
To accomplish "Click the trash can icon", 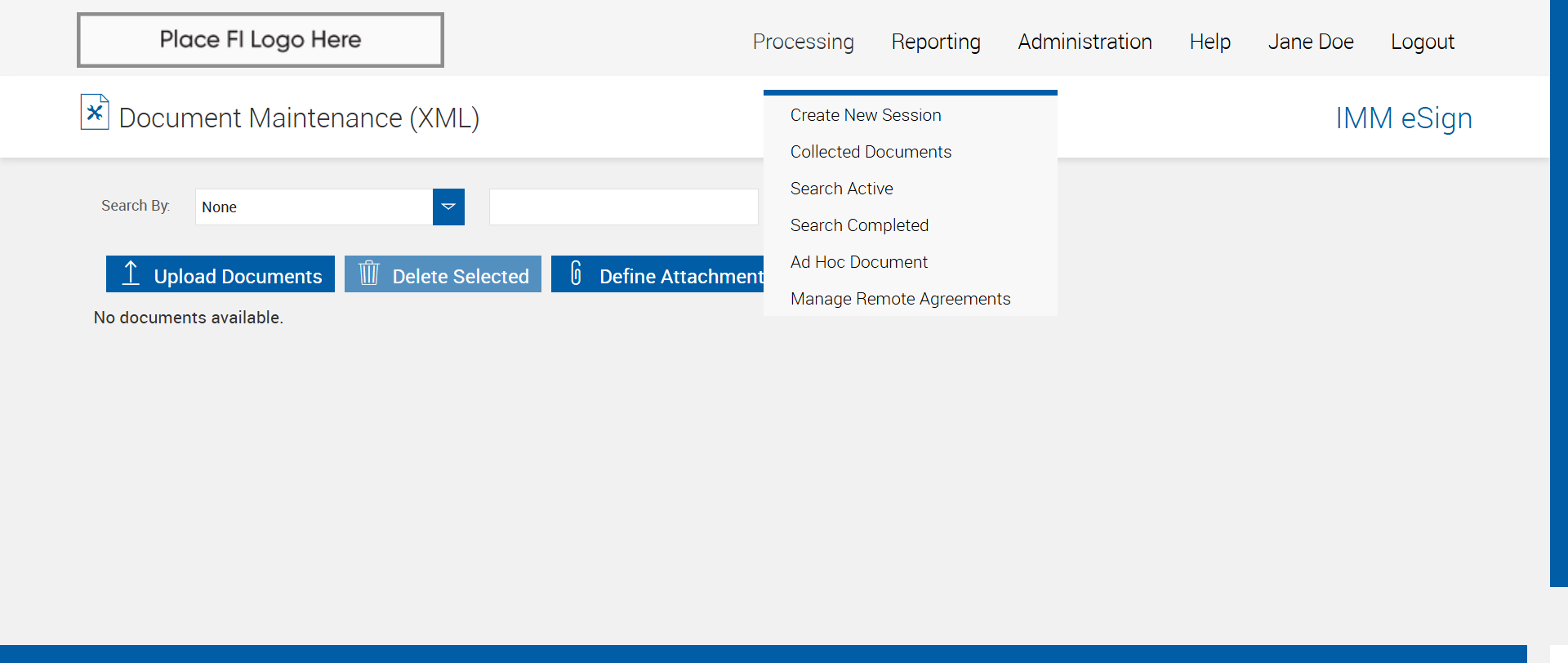I will click(369, 274).
